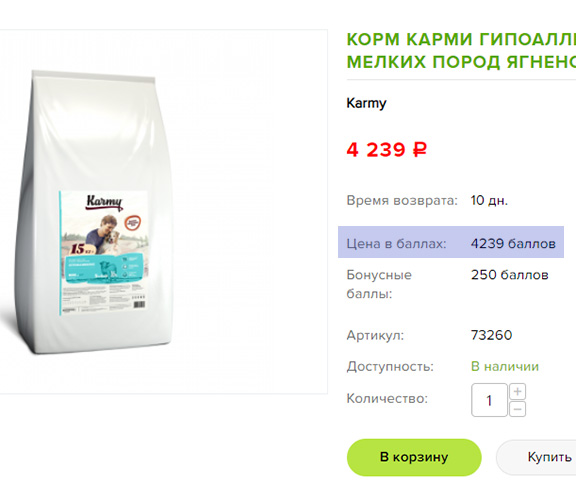This screenshot has width=576, height=500.
Task: Click the Бонусные баллы label
Action: [x=379, y=284]
